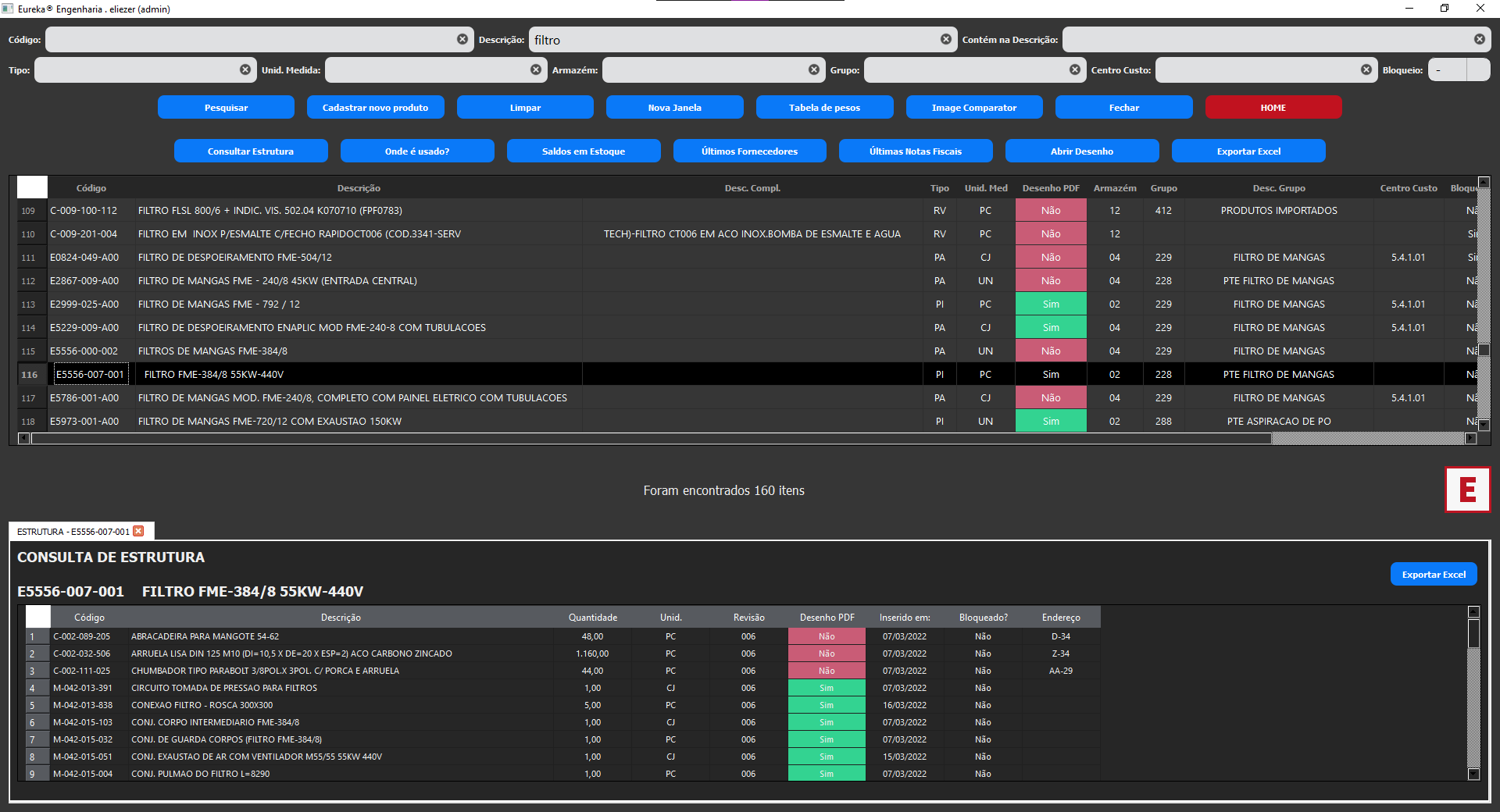Click the Limpar button

(x=525, y=107)
